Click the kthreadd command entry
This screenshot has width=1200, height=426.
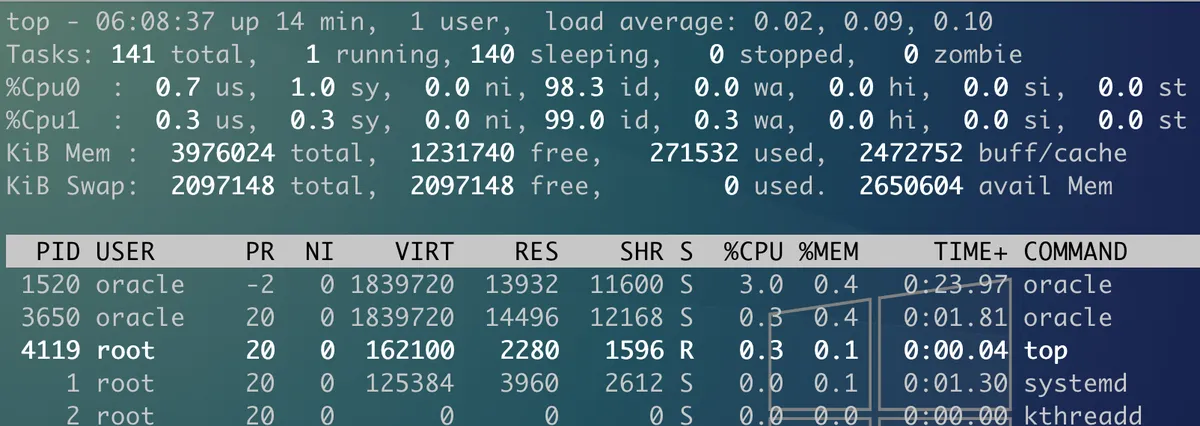point(1082,415)
